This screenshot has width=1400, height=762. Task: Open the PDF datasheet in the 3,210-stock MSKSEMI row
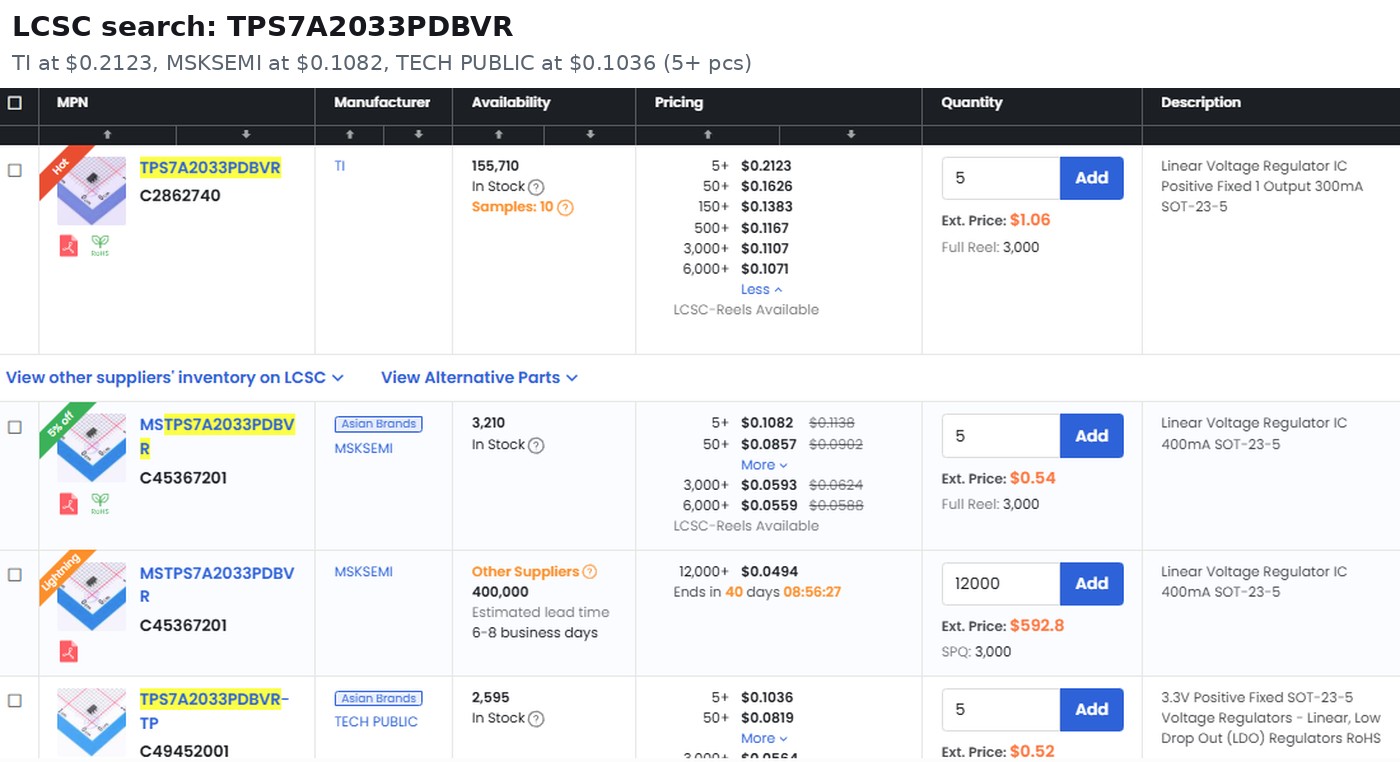tap(68, 503)
